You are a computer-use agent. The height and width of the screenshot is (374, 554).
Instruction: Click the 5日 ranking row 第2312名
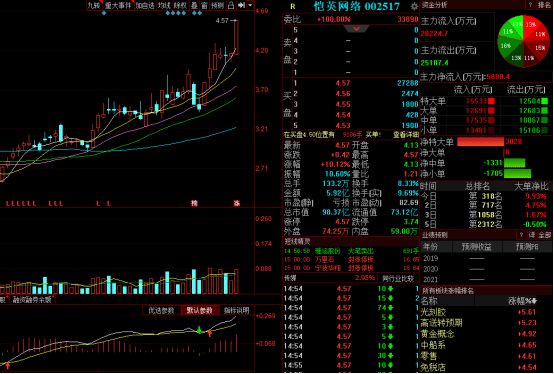tap(485, 224)
